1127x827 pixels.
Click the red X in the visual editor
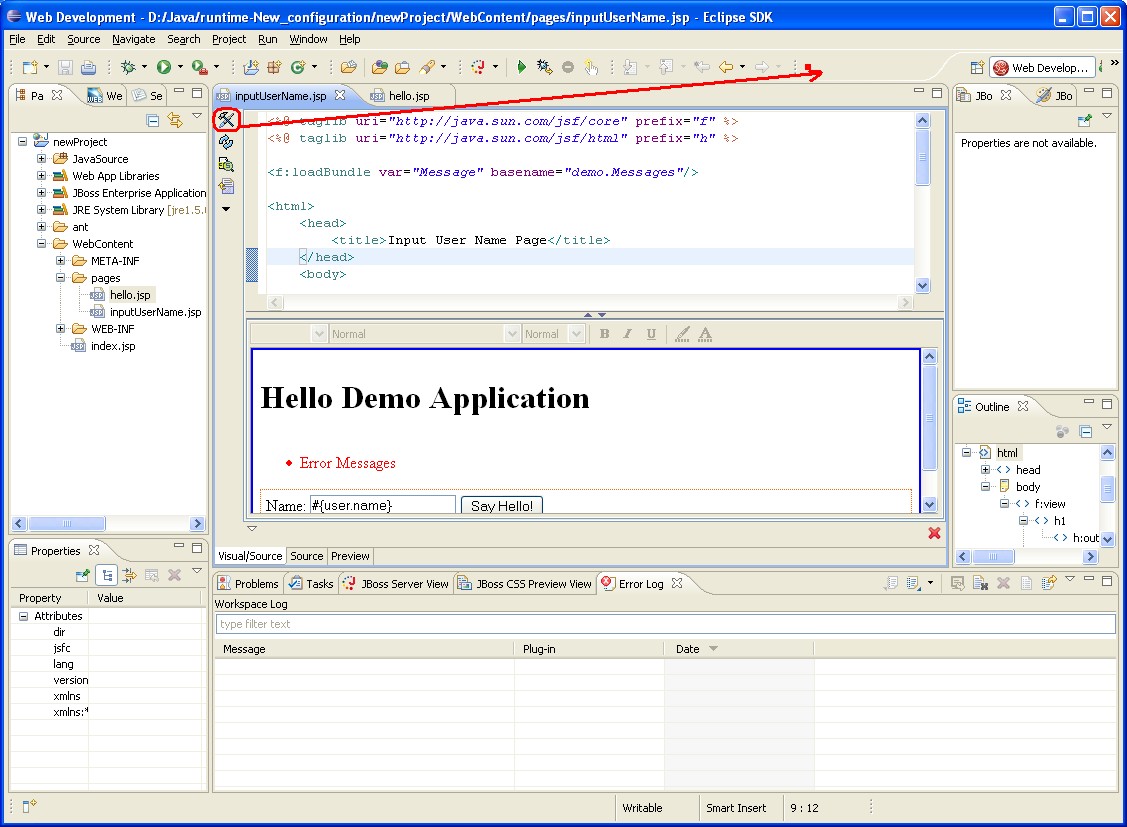pos(934,533)
